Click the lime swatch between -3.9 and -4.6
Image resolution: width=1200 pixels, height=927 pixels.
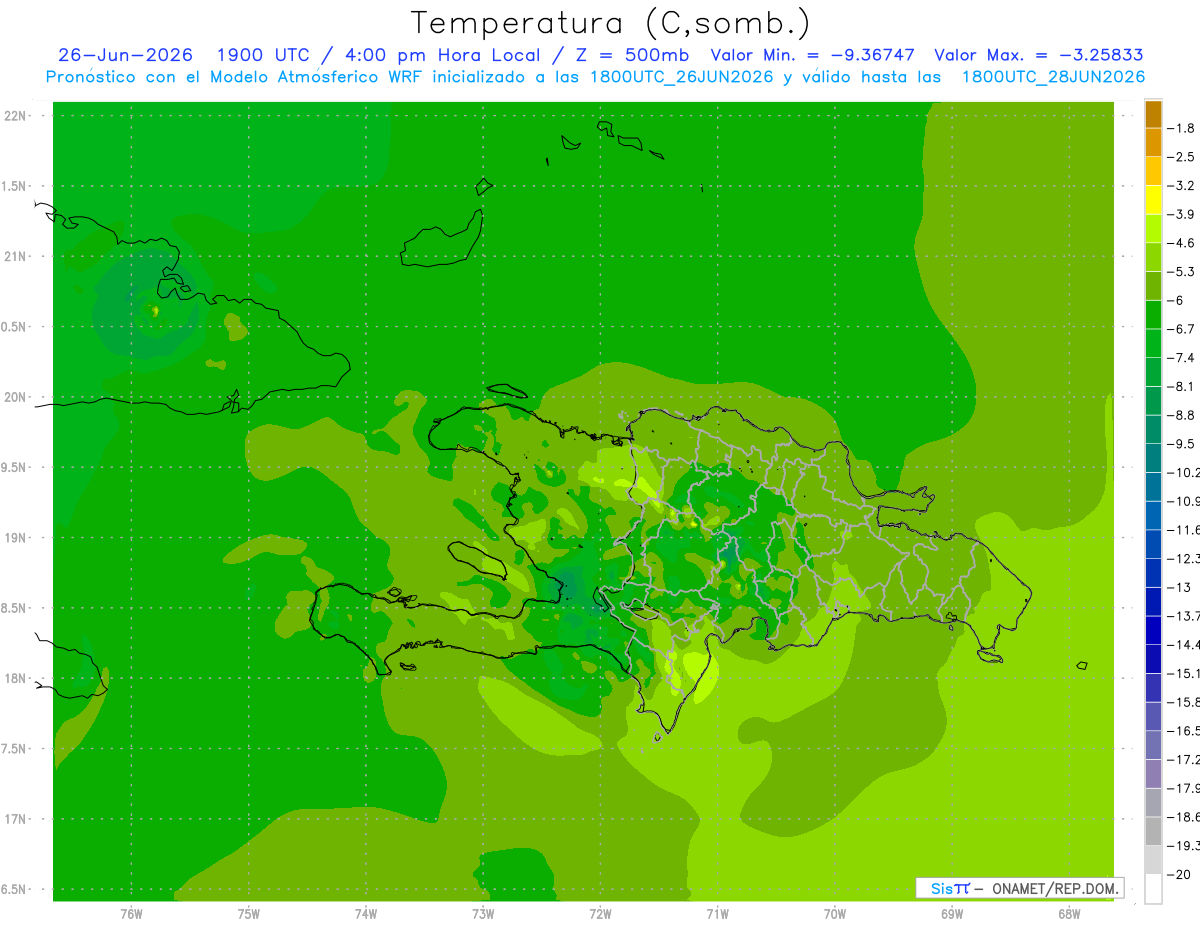[x=1153, y=228]
